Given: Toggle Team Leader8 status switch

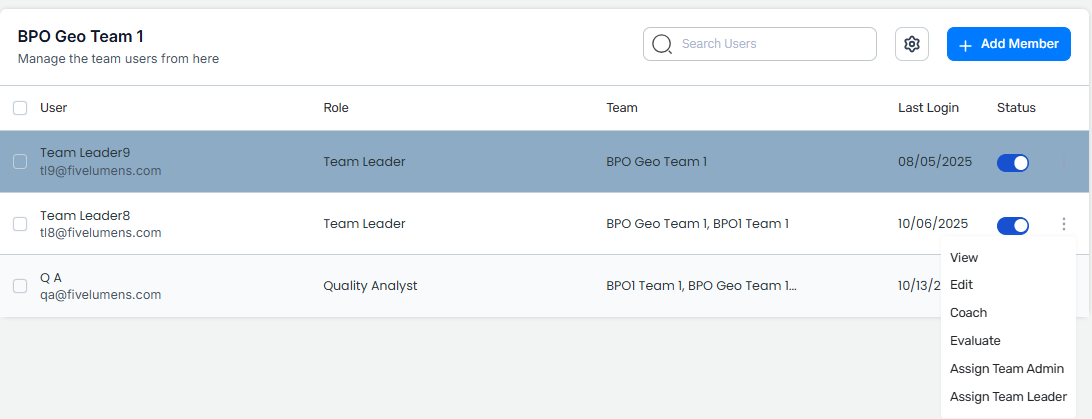Looking at the screenshot, I should 1013,225.
